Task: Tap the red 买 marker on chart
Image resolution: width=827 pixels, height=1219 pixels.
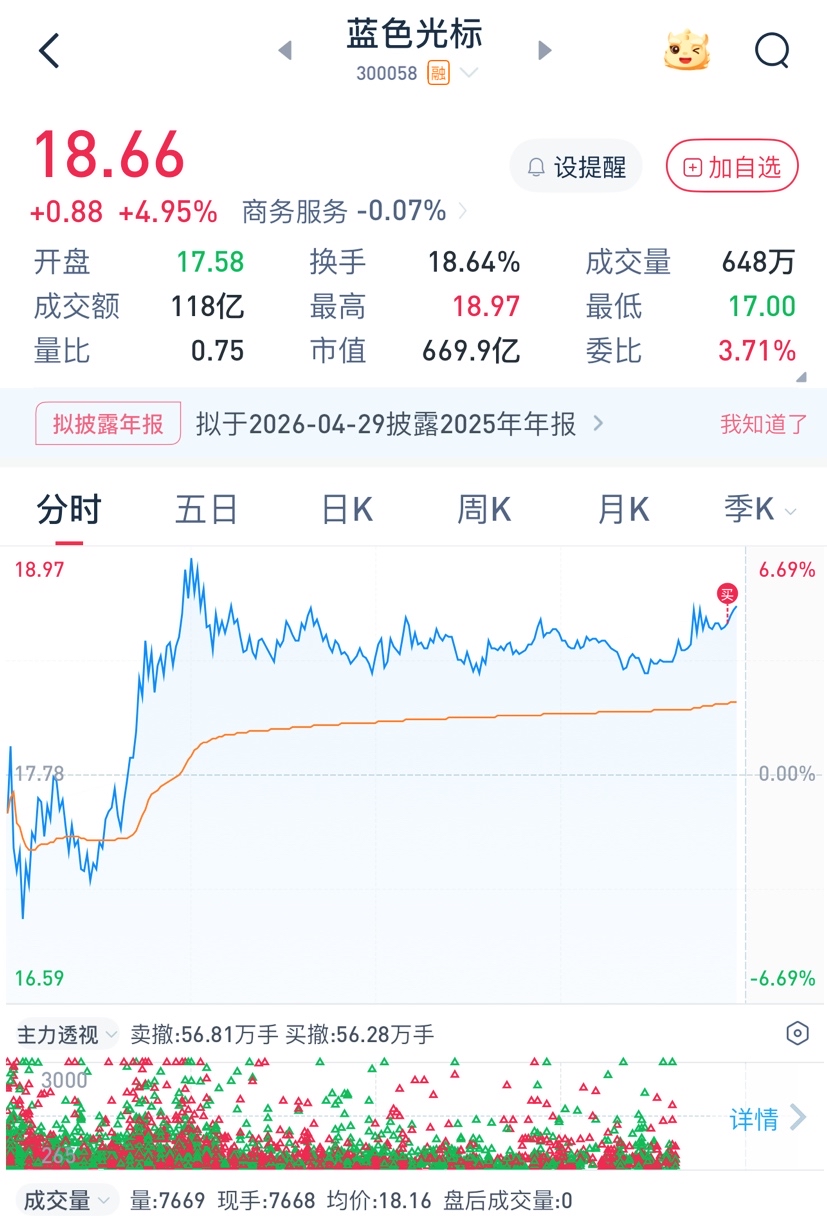Action: [x=727, y=594]
